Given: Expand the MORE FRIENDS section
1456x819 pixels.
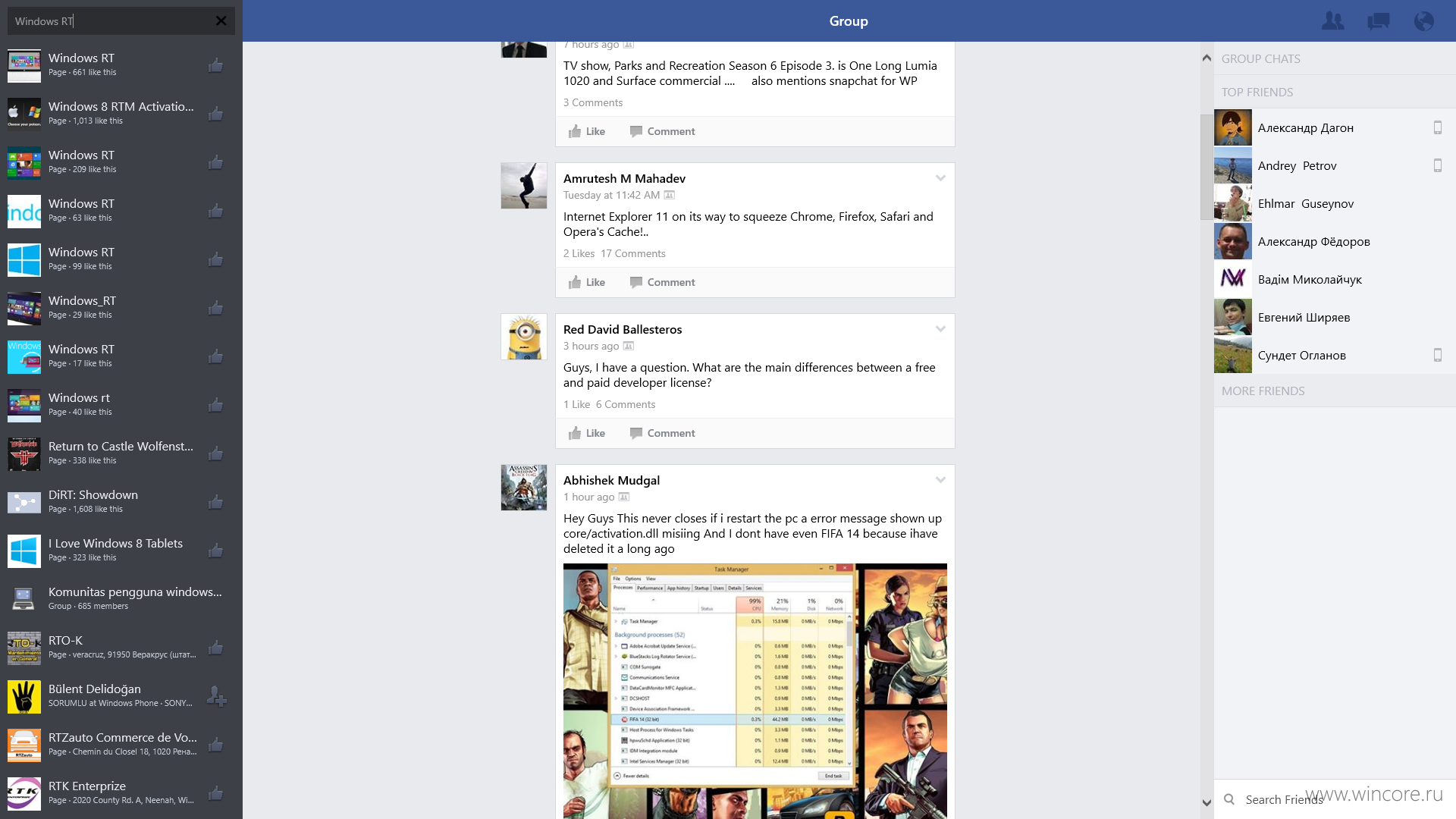Looking at the screenshot, I should [x=1335, y=391].
